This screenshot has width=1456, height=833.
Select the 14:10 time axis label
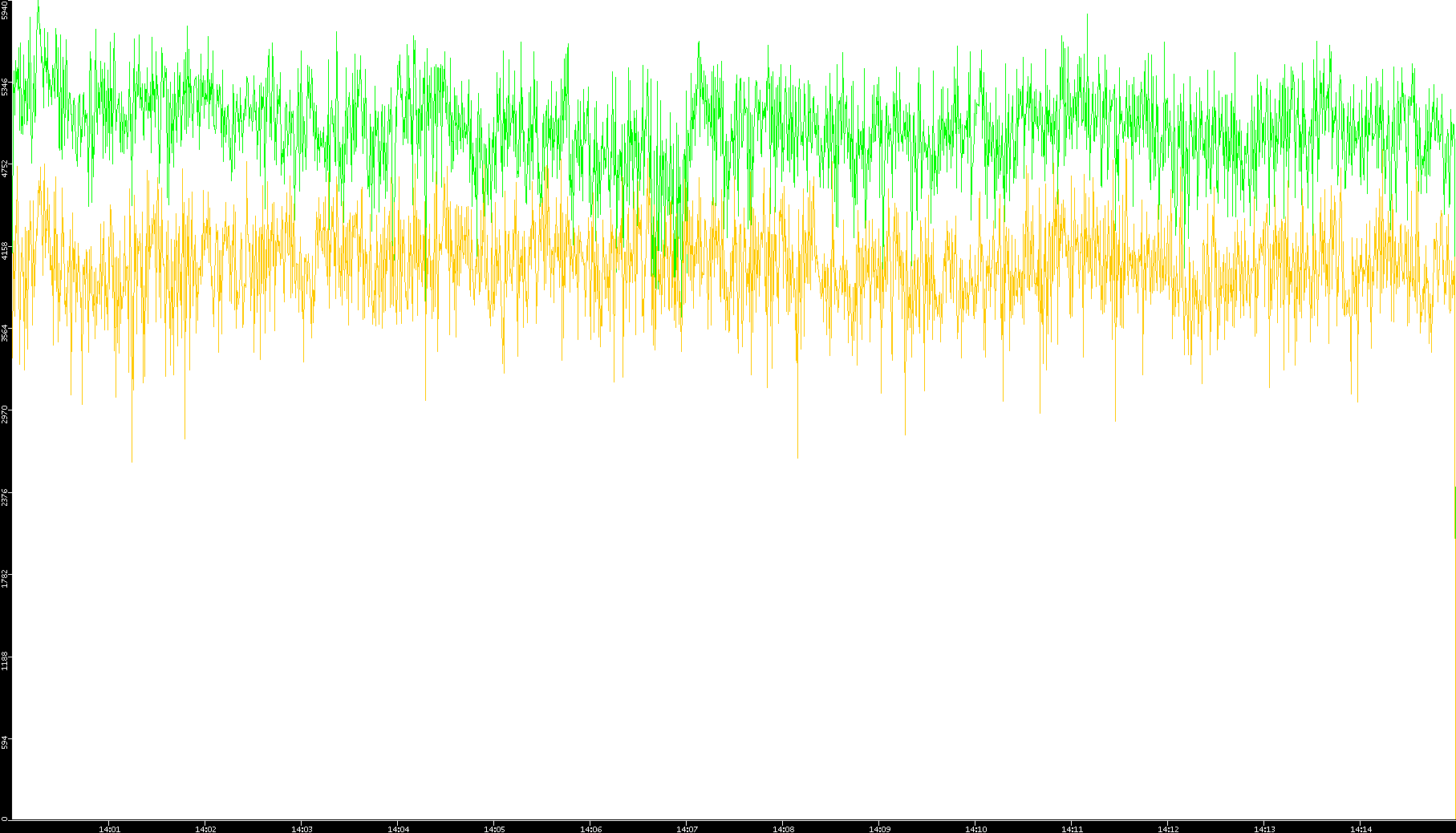coord(975,828)
